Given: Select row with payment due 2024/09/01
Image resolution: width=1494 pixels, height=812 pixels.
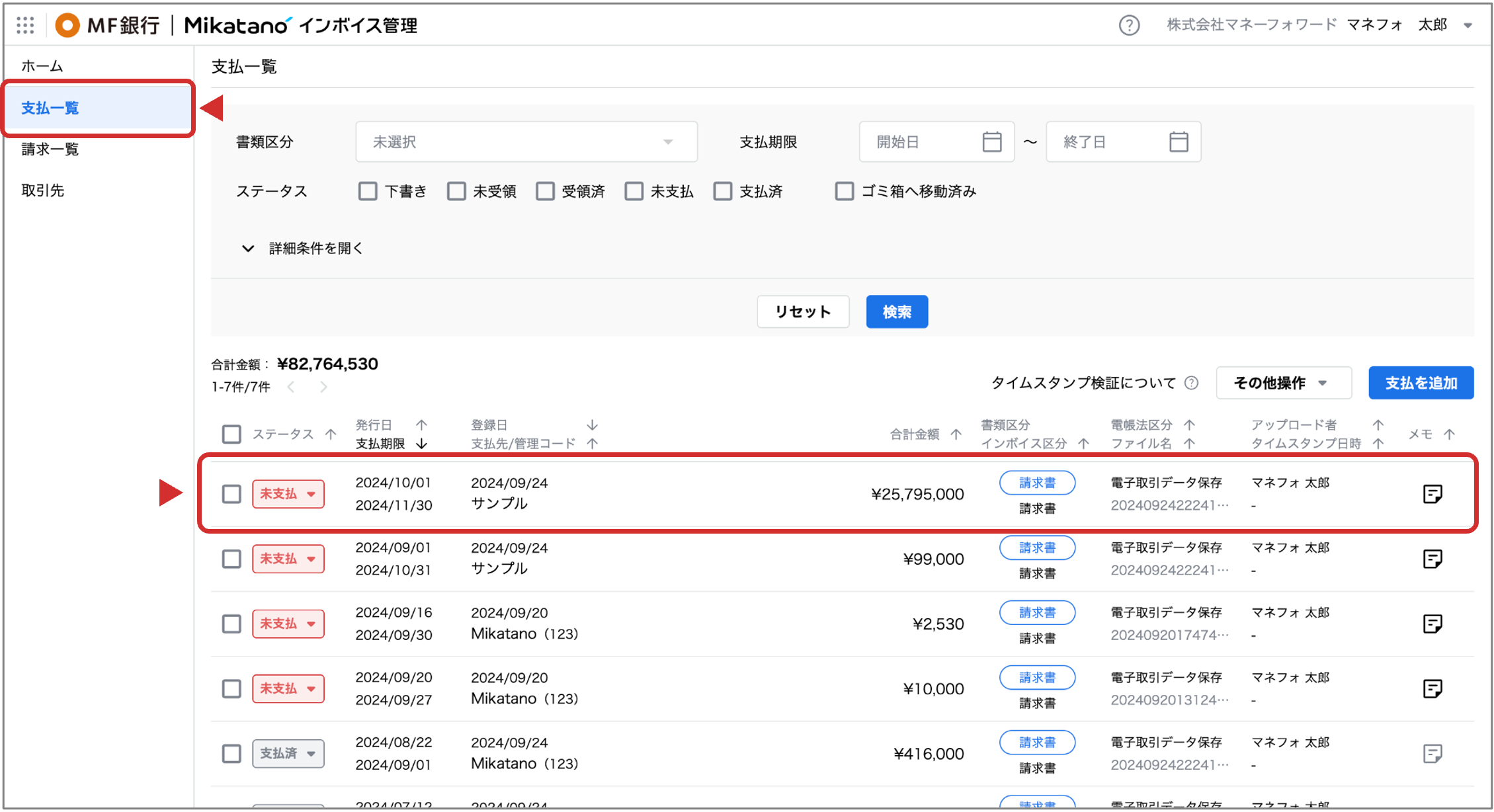Looking at the screenshot, I should [231, 753].
